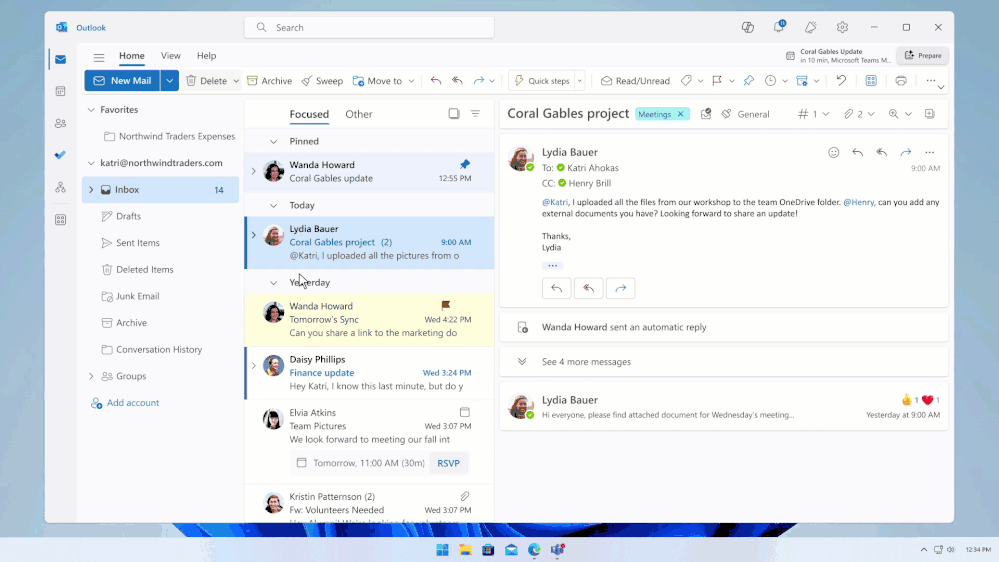Image resolution: width=999 pixels, height=562 pixels.
Task: Open the pop-out window icon in reading pane
Action: [x=930, y=113]
